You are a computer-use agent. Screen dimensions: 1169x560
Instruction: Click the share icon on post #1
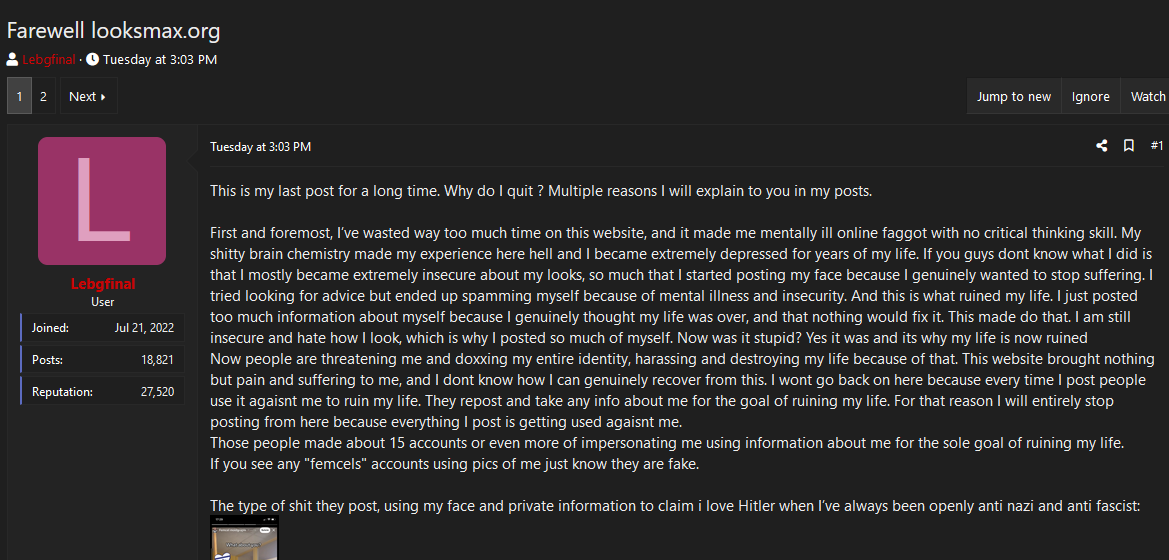(x=1101, y=146)
